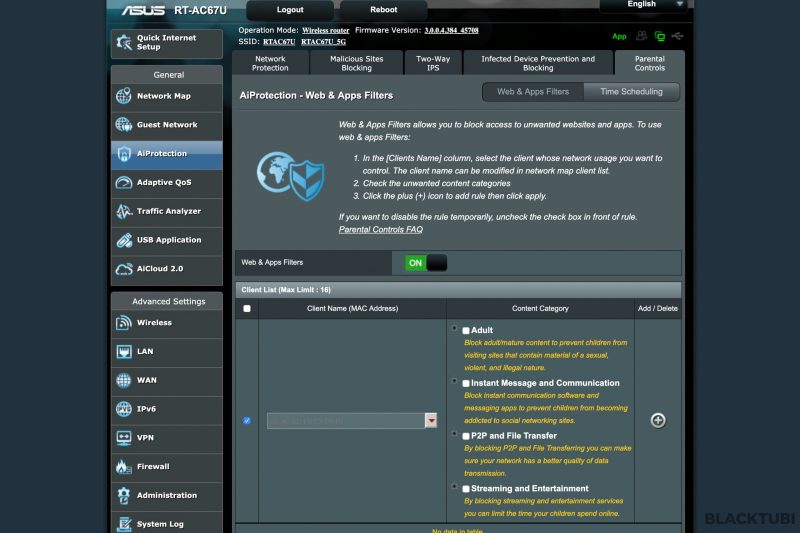Click the green App label
This screenshot has width=800, height=533.
[619, 36]
